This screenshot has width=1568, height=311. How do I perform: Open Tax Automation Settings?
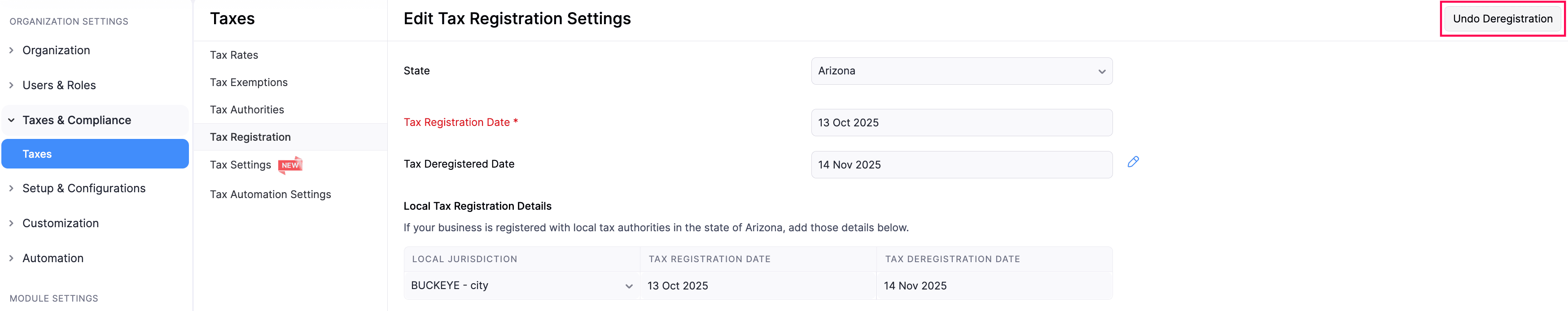click(x=270, y=194)
